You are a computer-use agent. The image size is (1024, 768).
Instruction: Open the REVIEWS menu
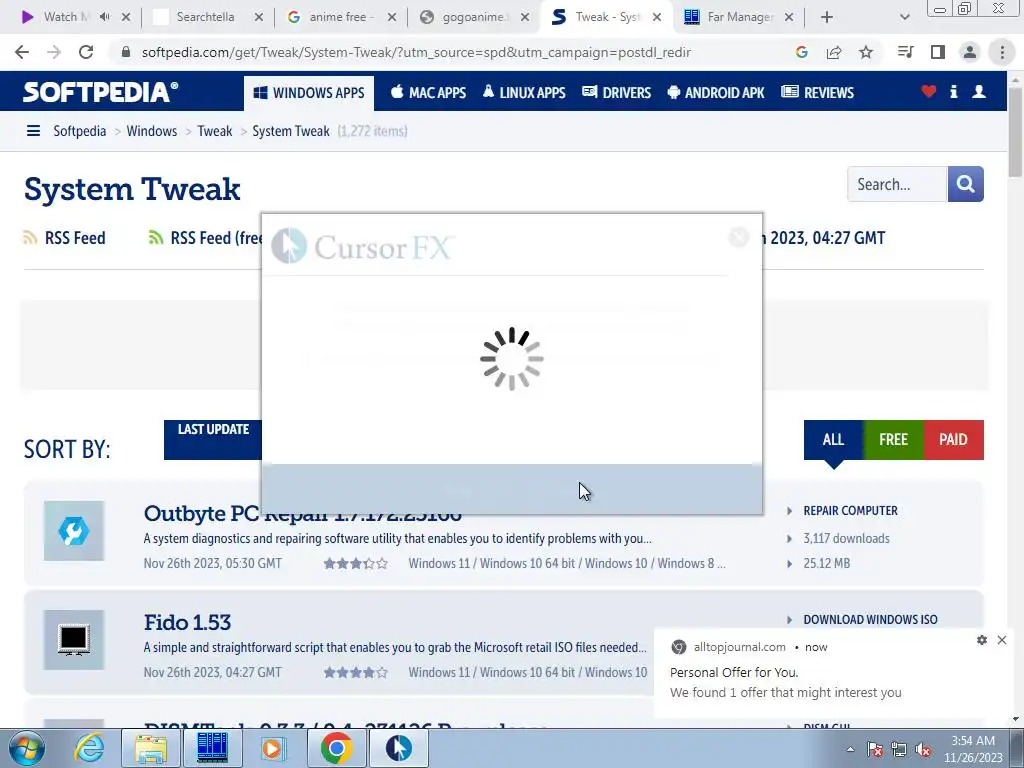[818, 93]
